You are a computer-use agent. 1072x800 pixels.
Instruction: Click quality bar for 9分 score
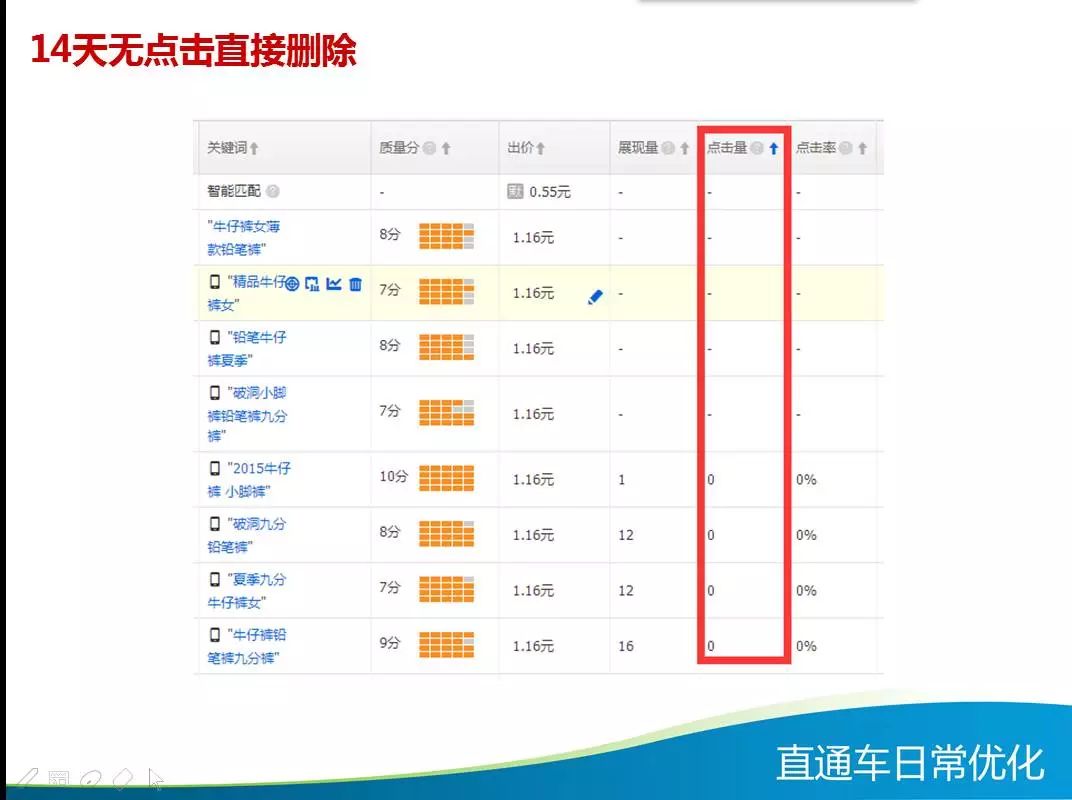[x=446, y=645]
